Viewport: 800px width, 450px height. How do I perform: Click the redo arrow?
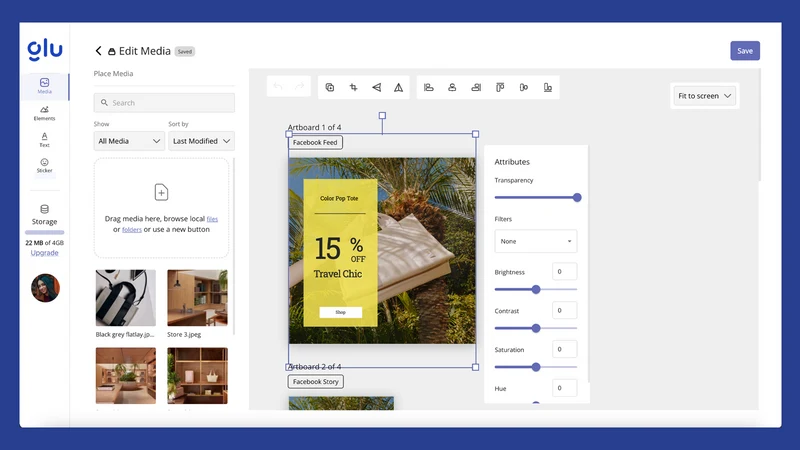300,86
